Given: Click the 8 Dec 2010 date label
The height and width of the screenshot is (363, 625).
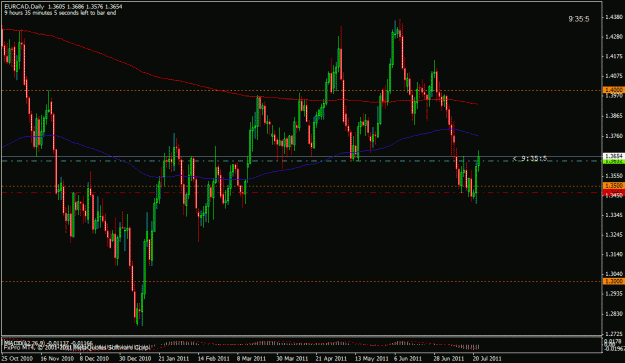Looking at the screenshot, I should point(94,358).
